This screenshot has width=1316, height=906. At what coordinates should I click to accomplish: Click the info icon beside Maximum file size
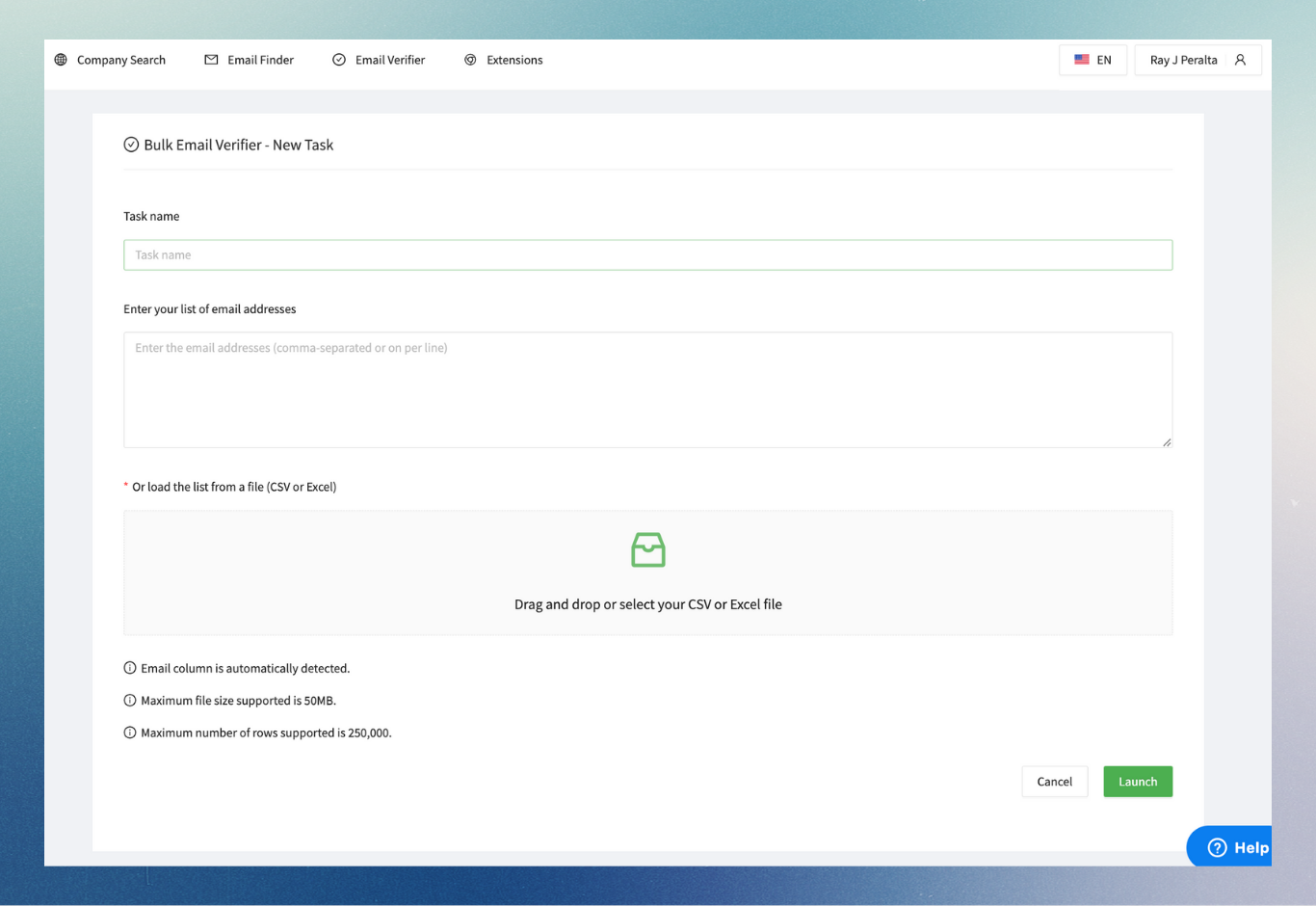pos(130,701)
